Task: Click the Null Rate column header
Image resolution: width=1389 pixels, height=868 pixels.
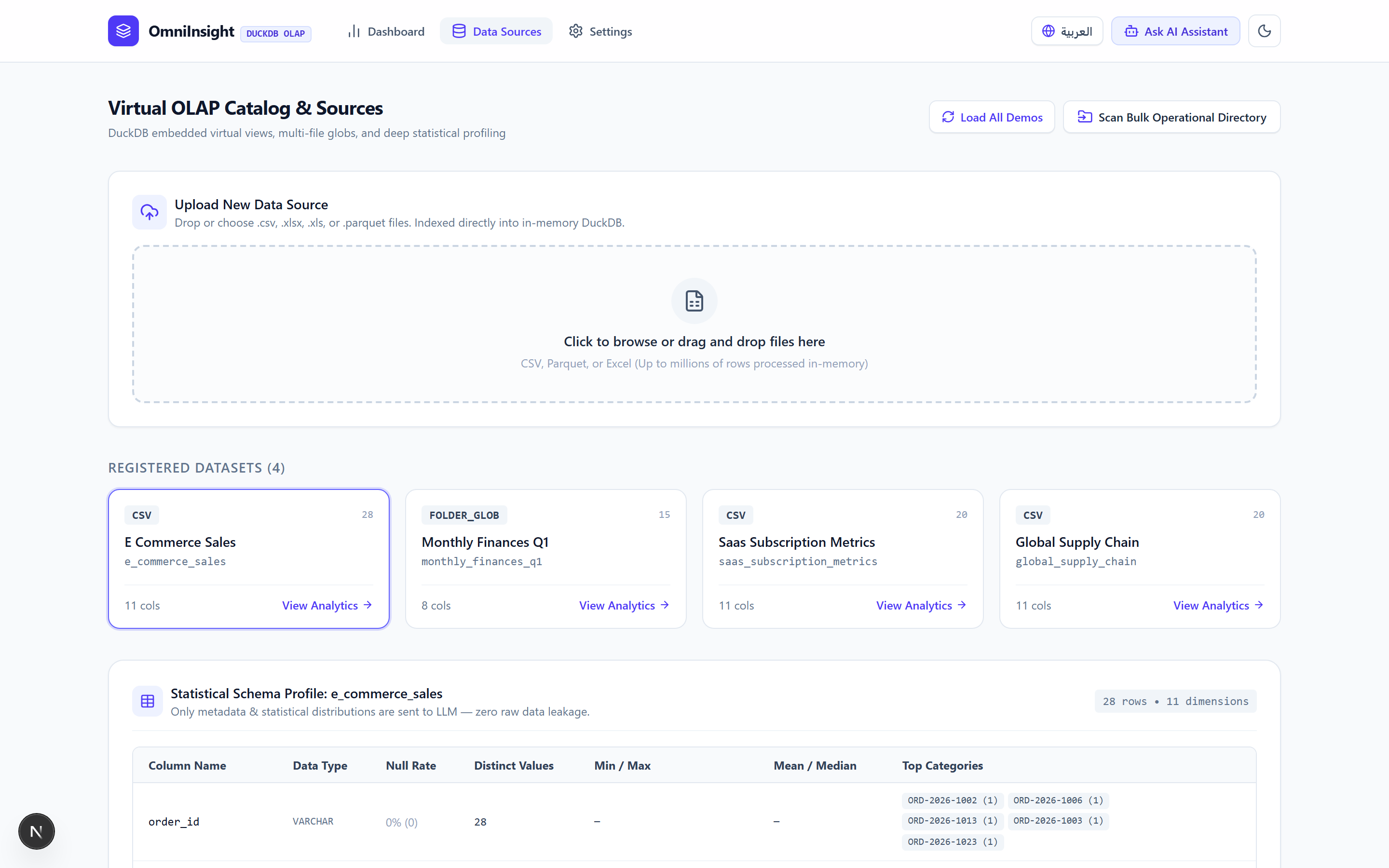Action: click(x=410, y=765)
